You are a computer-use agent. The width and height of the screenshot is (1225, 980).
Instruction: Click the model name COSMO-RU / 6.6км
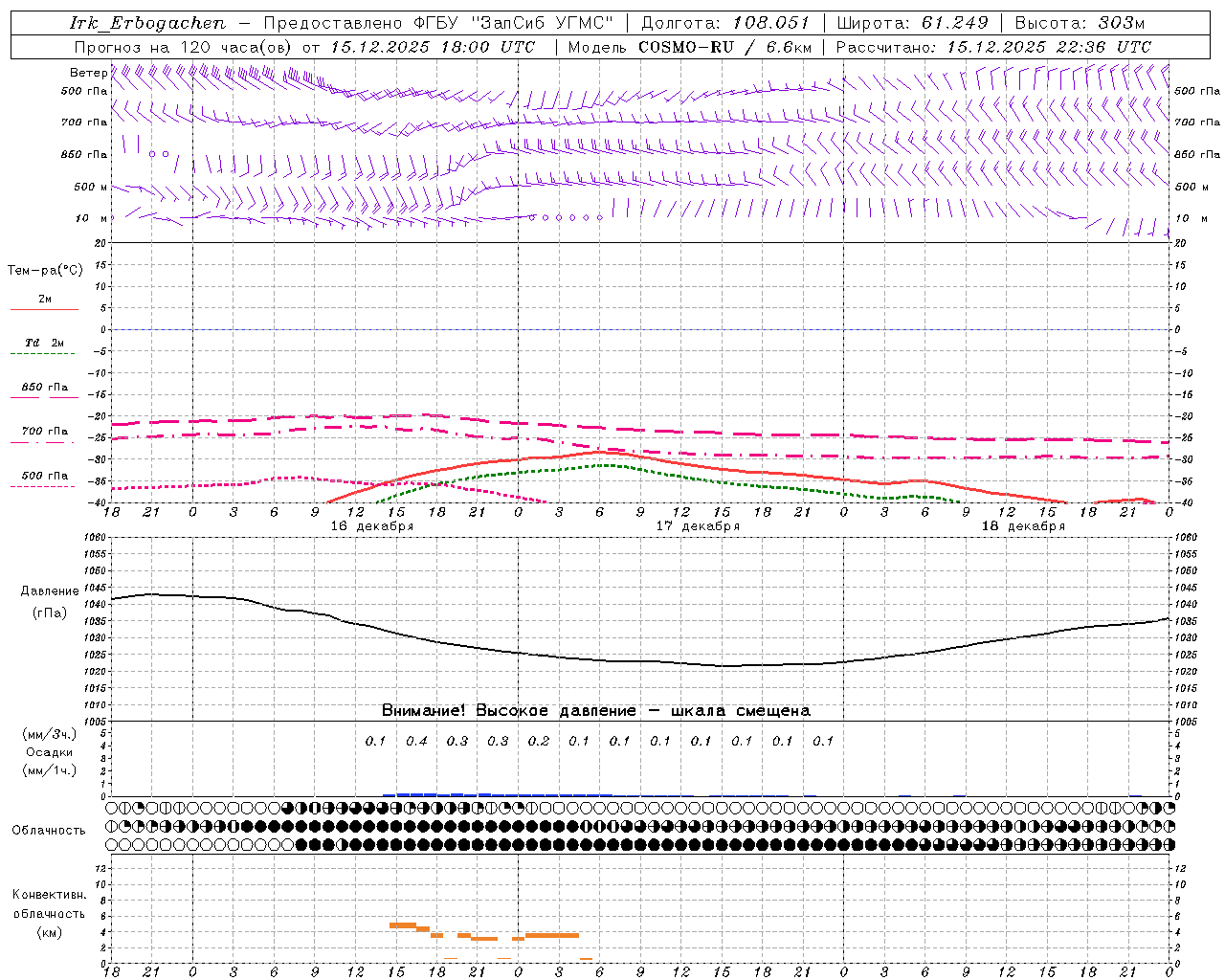pos(725,47)
